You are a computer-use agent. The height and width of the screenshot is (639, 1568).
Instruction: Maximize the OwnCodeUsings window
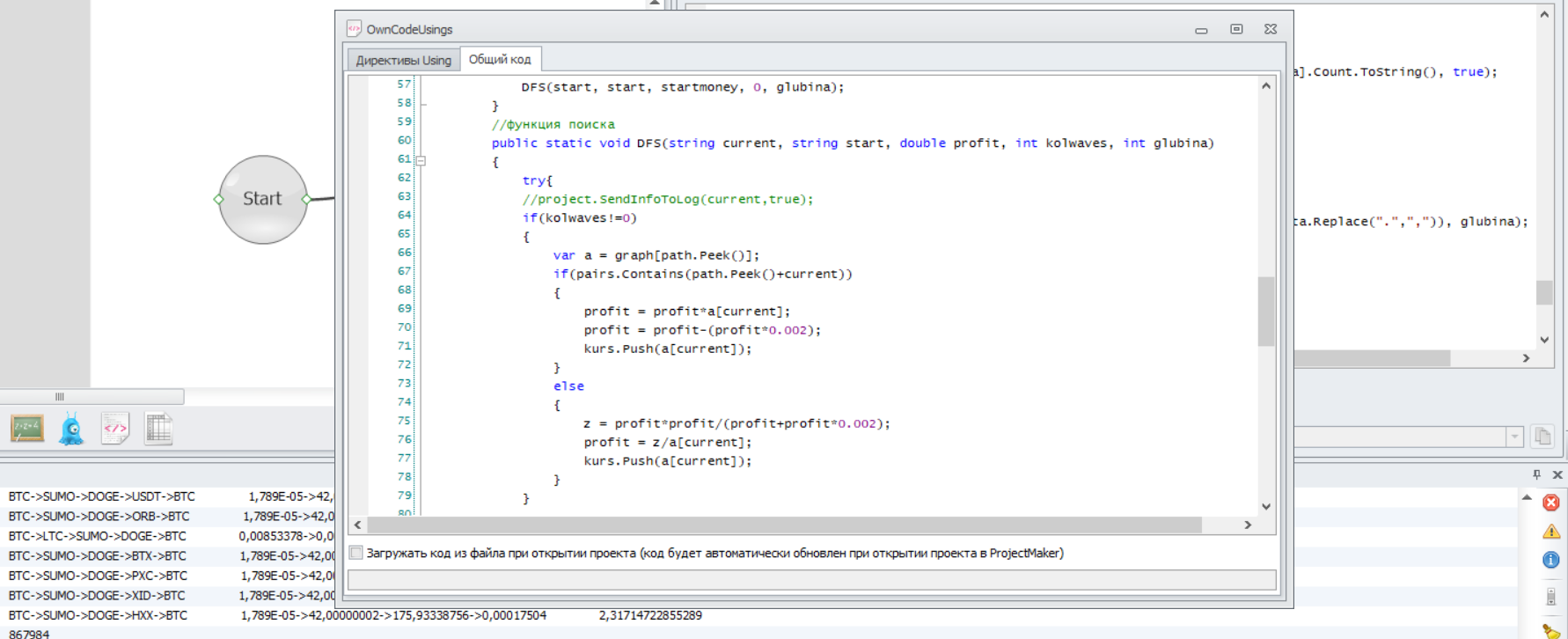click(x=1236, y=29)
